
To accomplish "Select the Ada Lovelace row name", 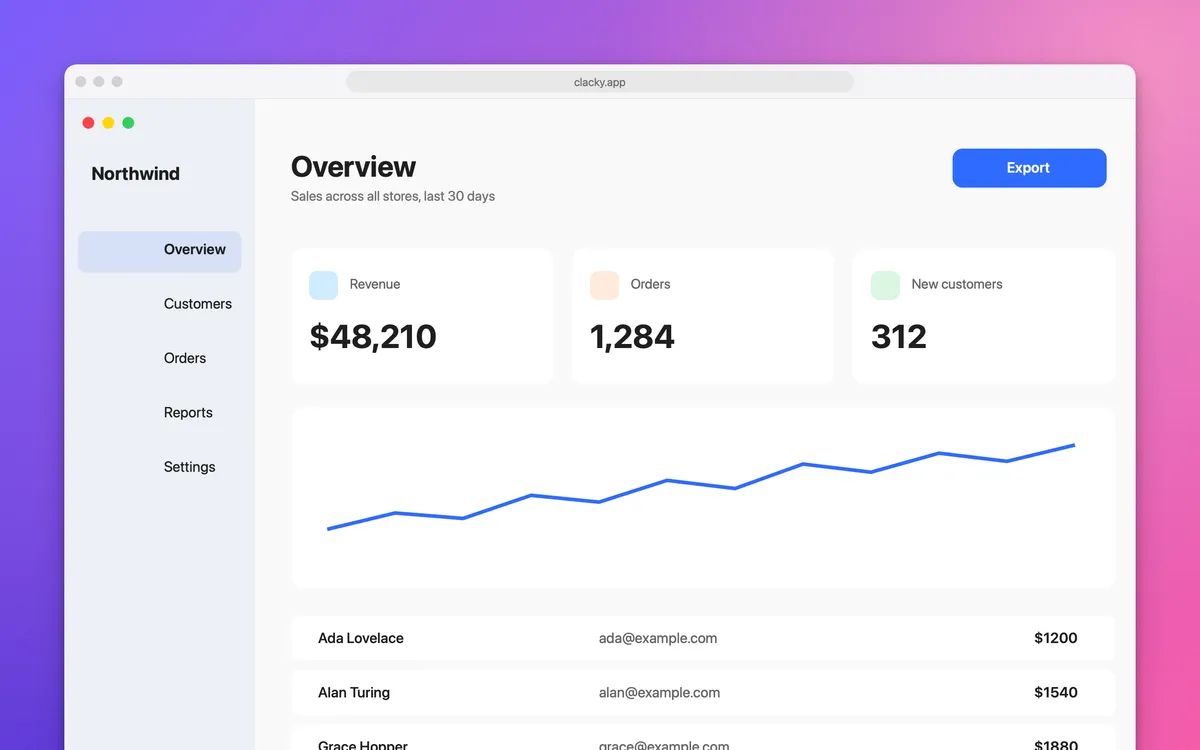I will (x=361, y=638).
